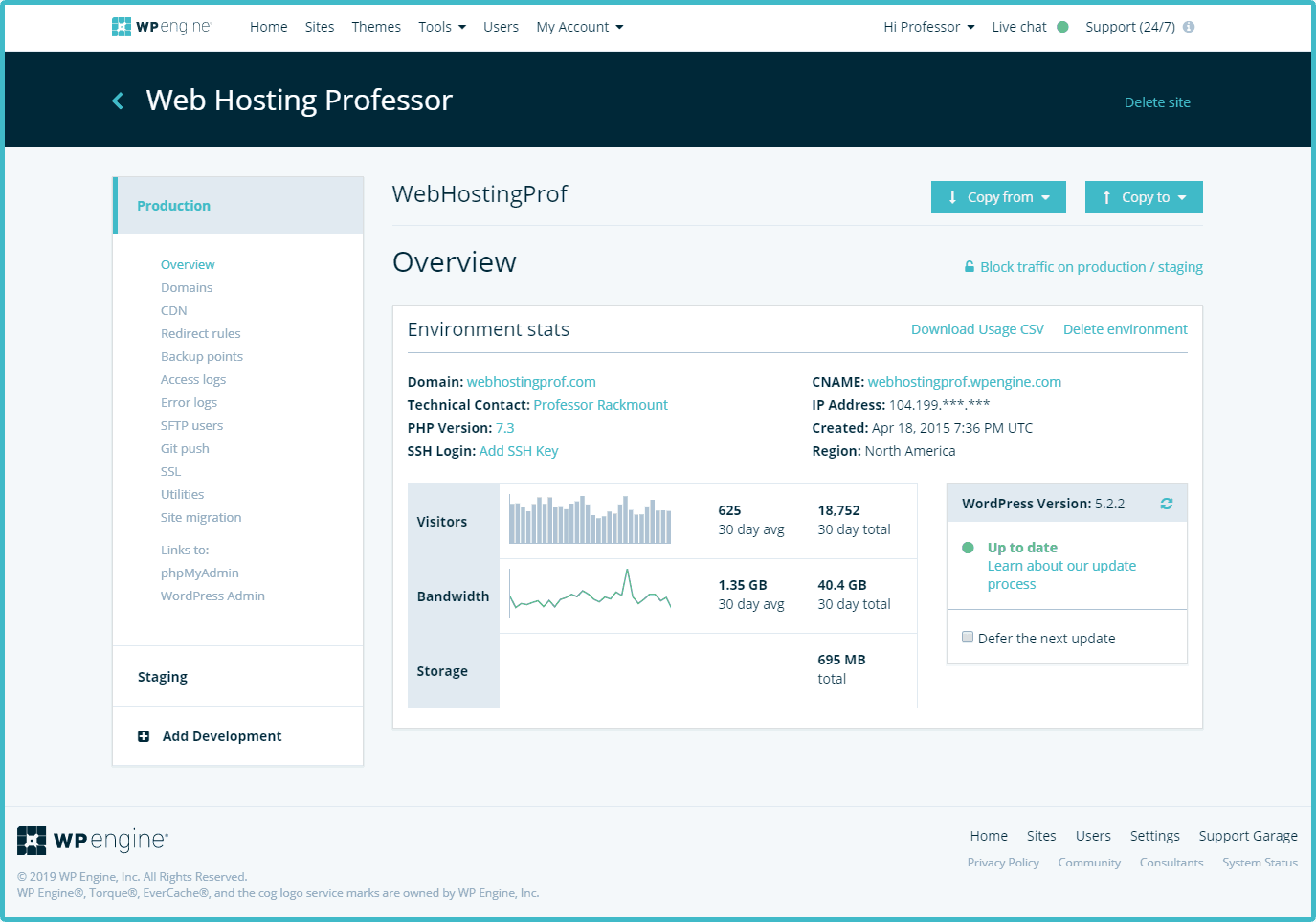Download Usage CSV for environment stats
The height and width of the screenshot is (922, 1316).
coord(977,328)
